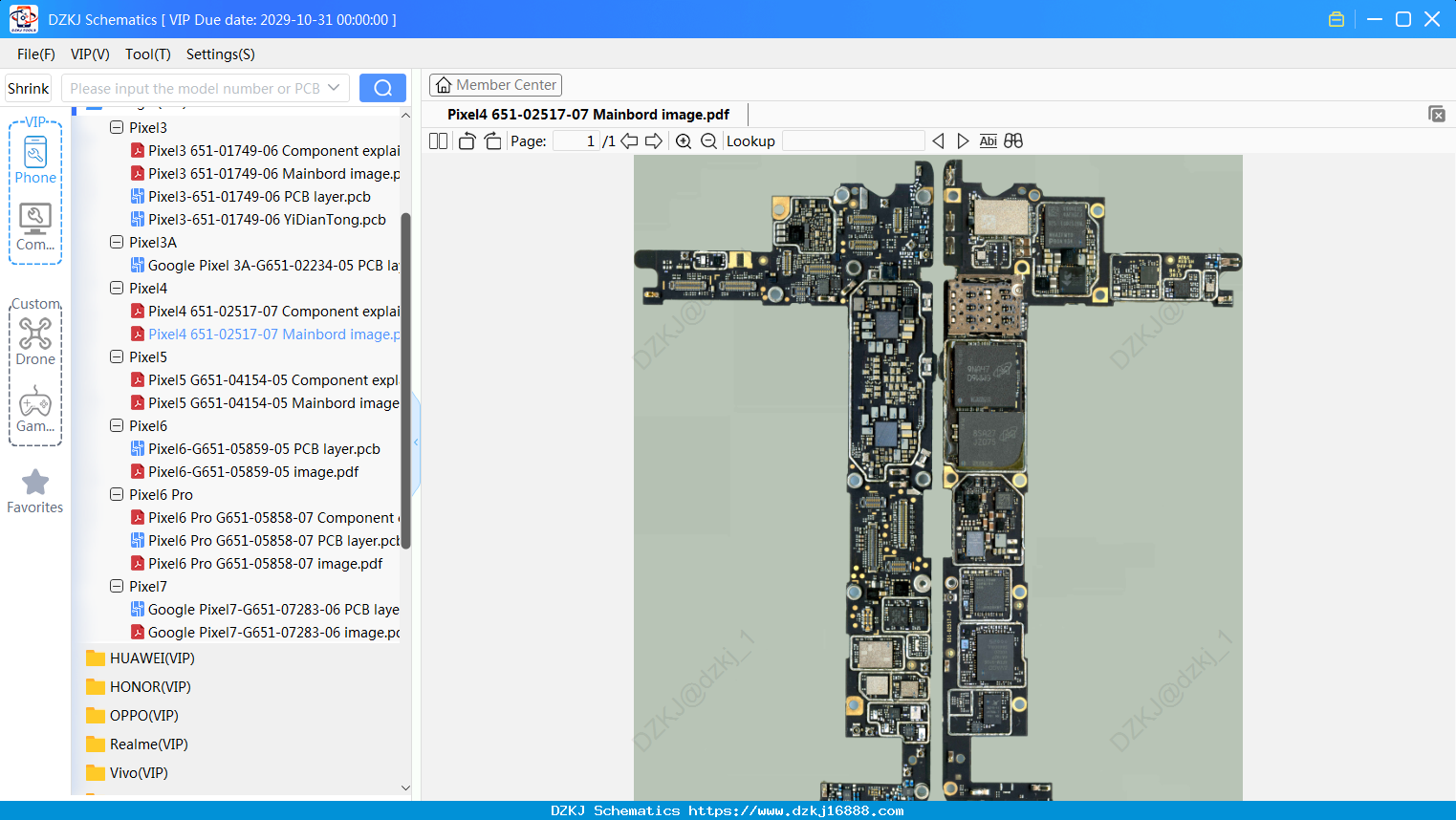Open Google Pixel7-G651-07283-06 image PDF
The height and width of the screenshot is (820, 1456).
tap(265, 632)
